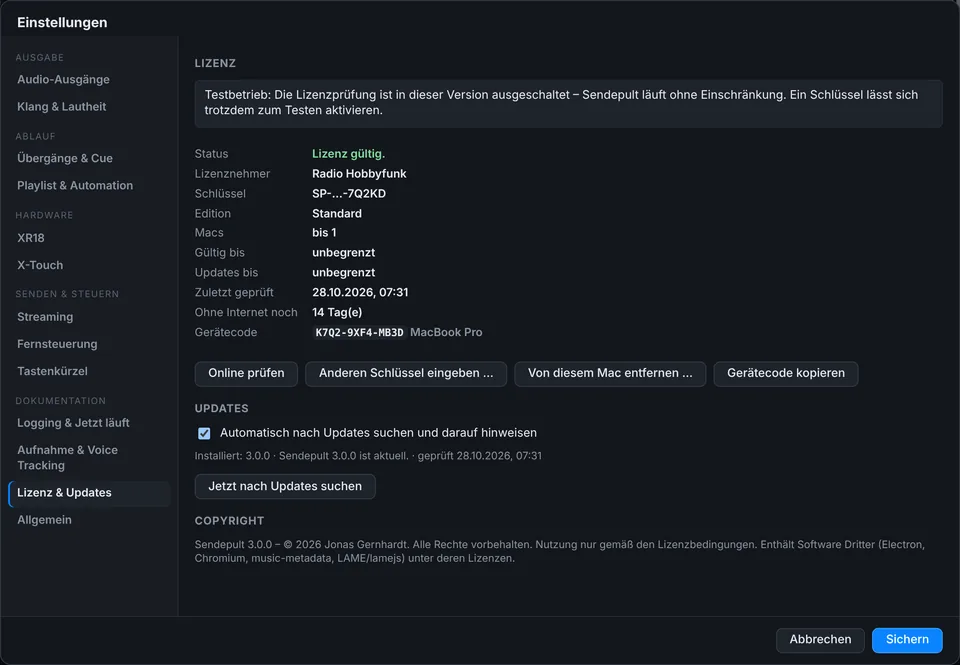
Task: Click installed version status line
Action: (x=368, y=456)
